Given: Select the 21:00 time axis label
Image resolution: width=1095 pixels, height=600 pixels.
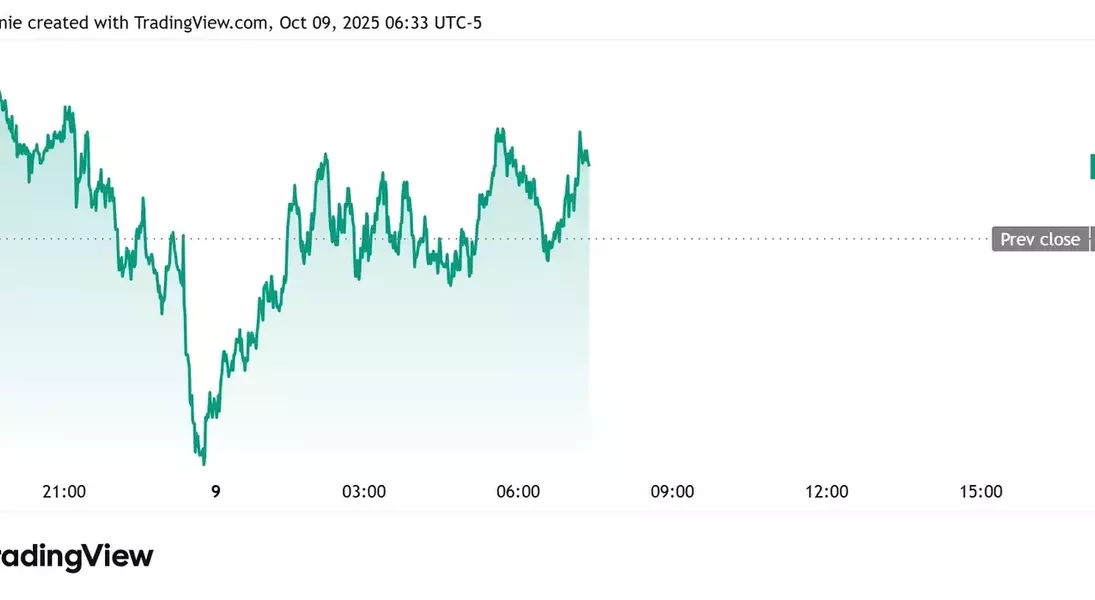Looking at the screenshot, I should coord(64,492).
